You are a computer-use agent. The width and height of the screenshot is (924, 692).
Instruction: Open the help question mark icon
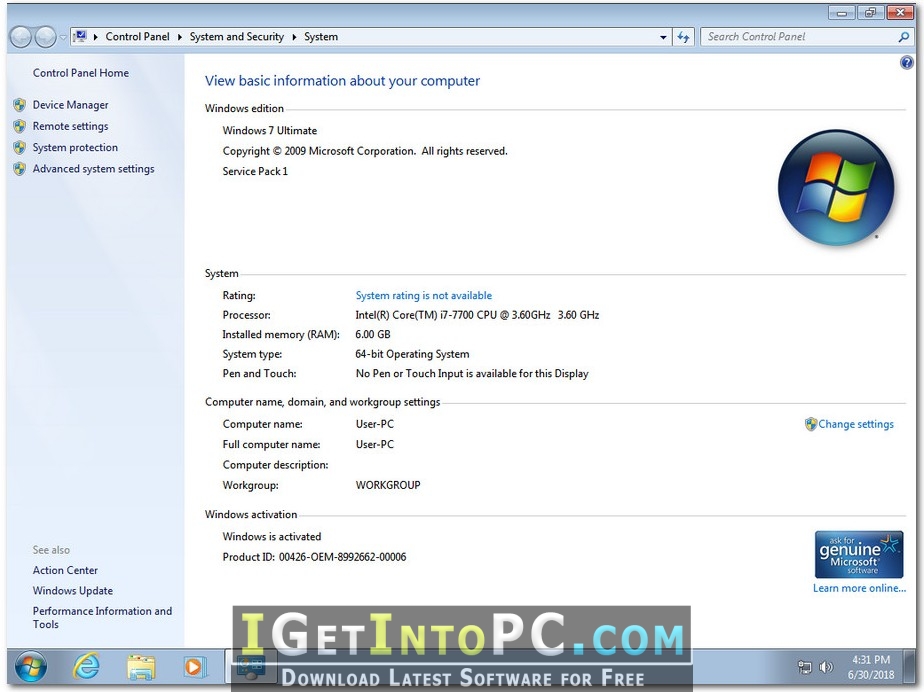tap(907, 62)
